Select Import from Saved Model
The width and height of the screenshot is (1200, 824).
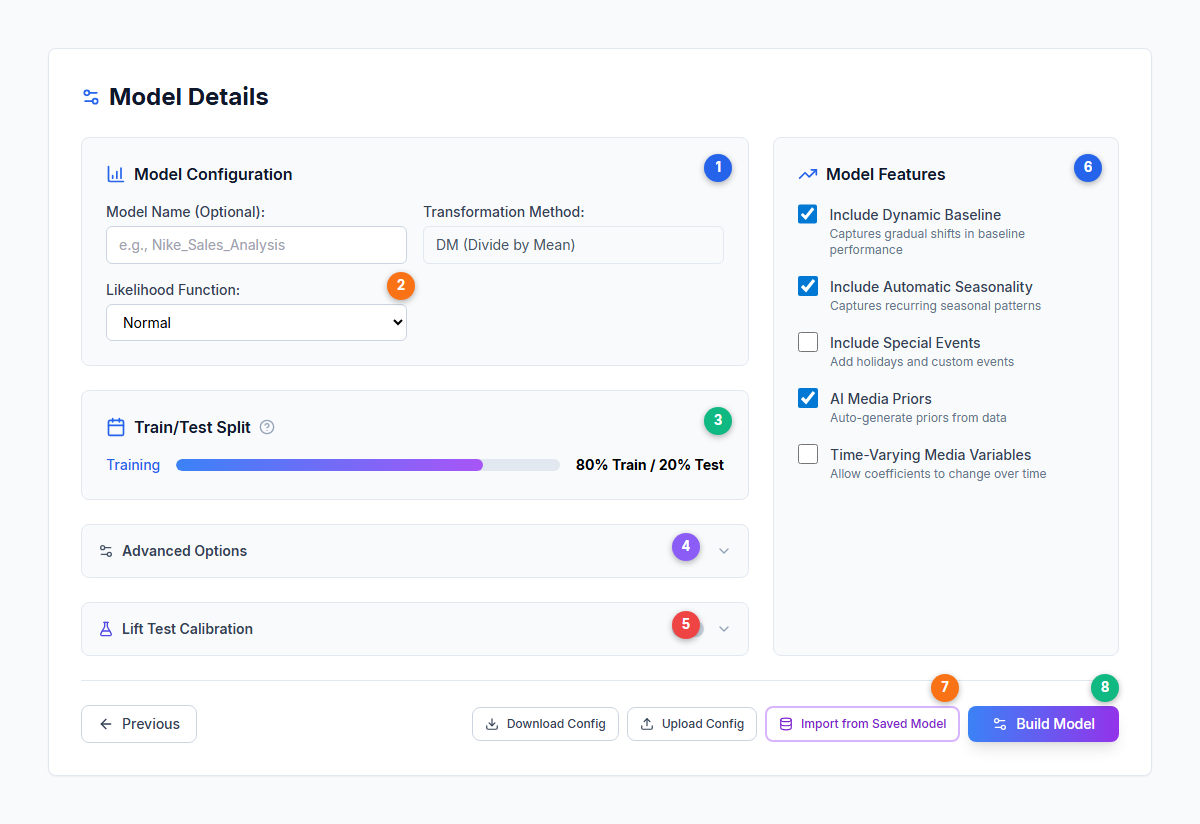point(862,724)
